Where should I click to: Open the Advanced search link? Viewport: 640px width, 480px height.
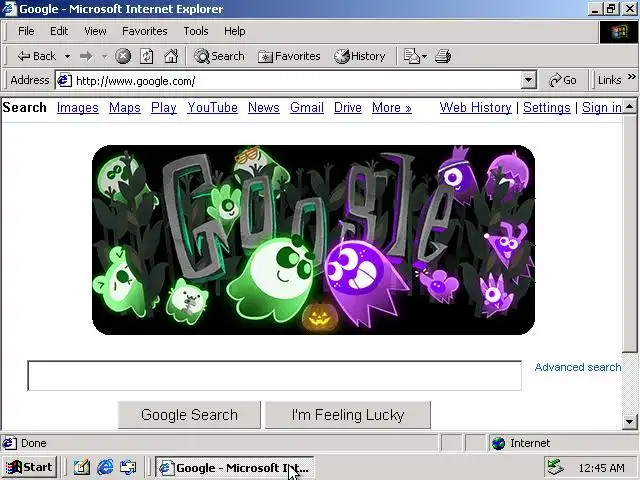tap(578, 367)
